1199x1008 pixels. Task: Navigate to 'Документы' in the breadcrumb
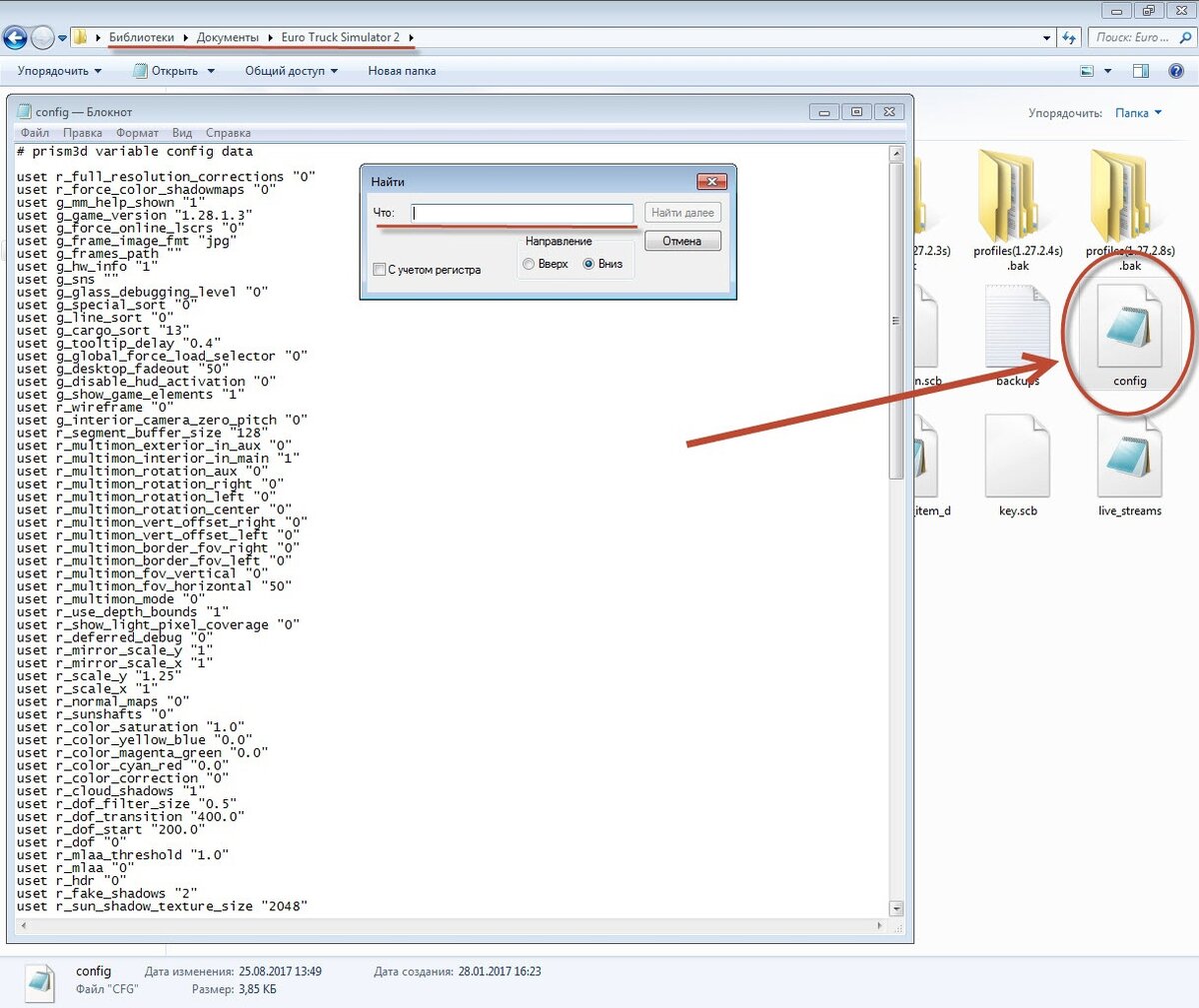pos(228,37)
